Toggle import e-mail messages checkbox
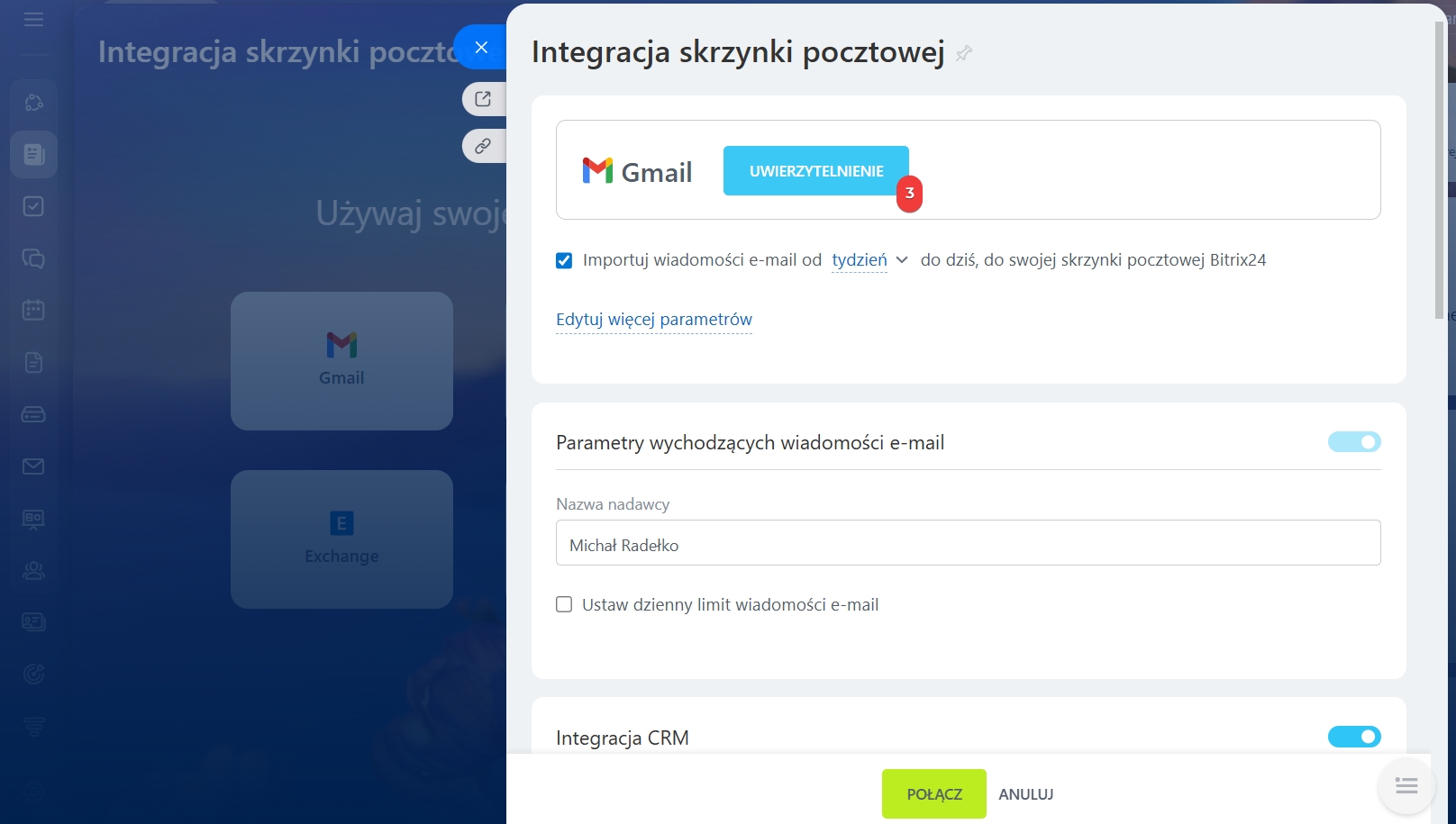The height and width of the screenshot is (824, 1456). 564,260
